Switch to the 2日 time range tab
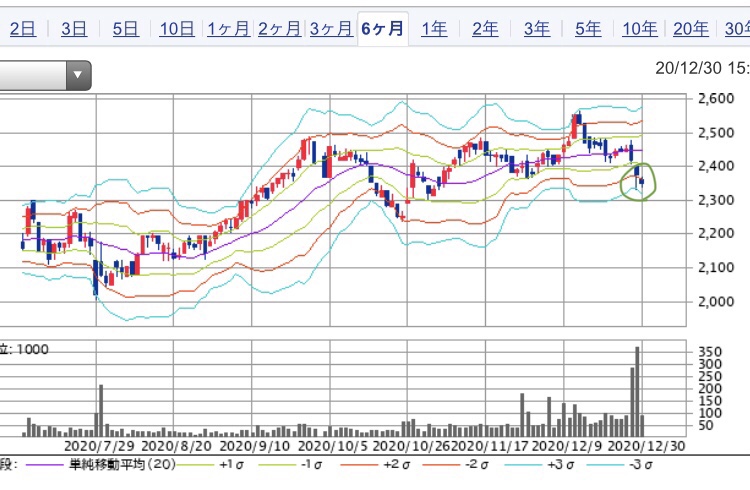Viewport: 750px width, 490px height. pos(22,28)
